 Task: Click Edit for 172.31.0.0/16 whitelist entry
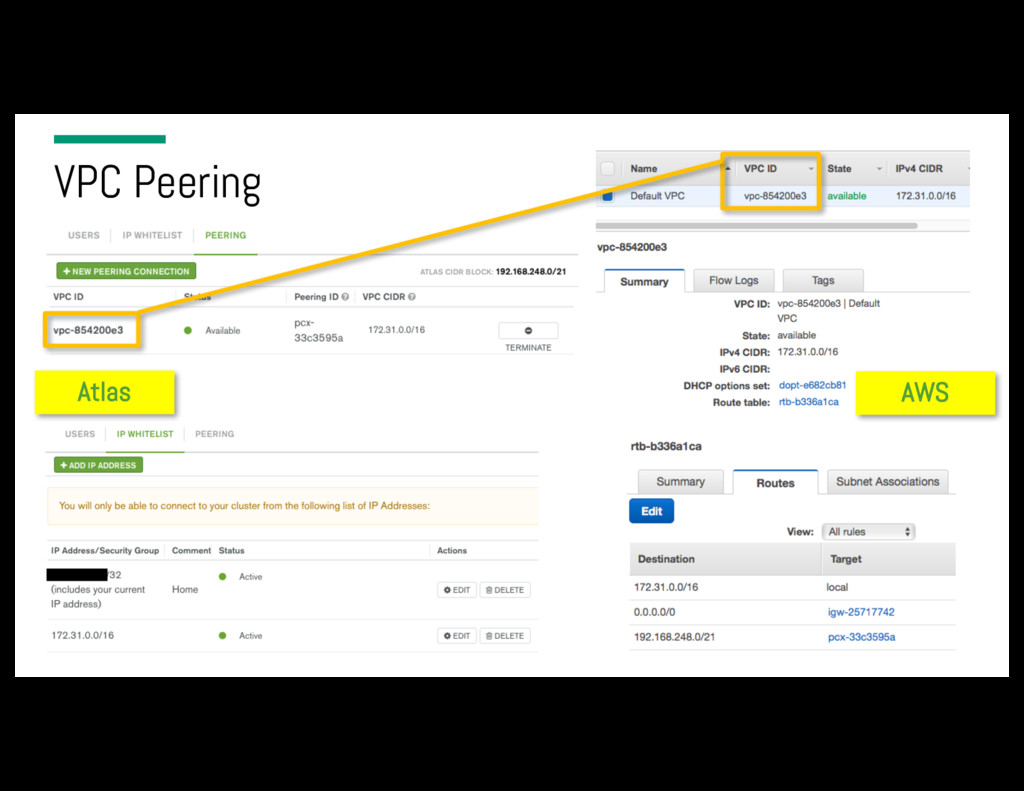pyautogui.click(x=456, y=636)
